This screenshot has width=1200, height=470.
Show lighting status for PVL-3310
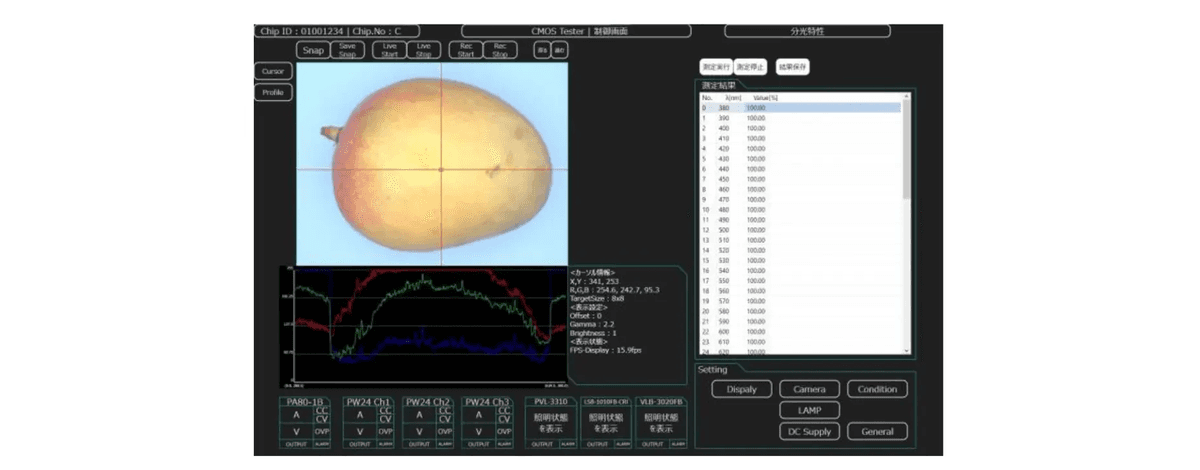tap(552, 422)
